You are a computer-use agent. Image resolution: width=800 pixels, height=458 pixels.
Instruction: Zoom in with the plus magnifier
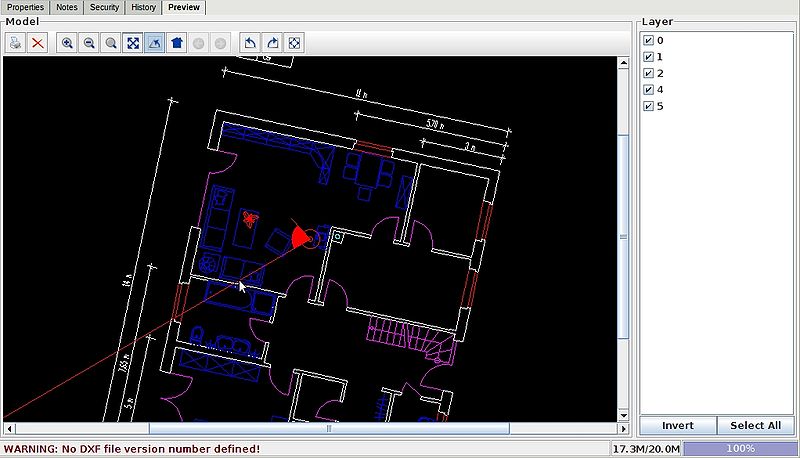pyautogui.click(x=67, y=43)
